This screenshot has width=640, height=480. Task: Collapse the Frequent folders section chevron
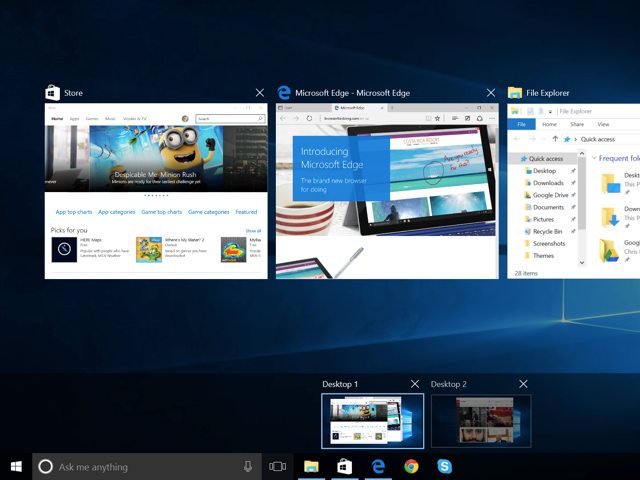pyautogui.click(x=594, y=158)
